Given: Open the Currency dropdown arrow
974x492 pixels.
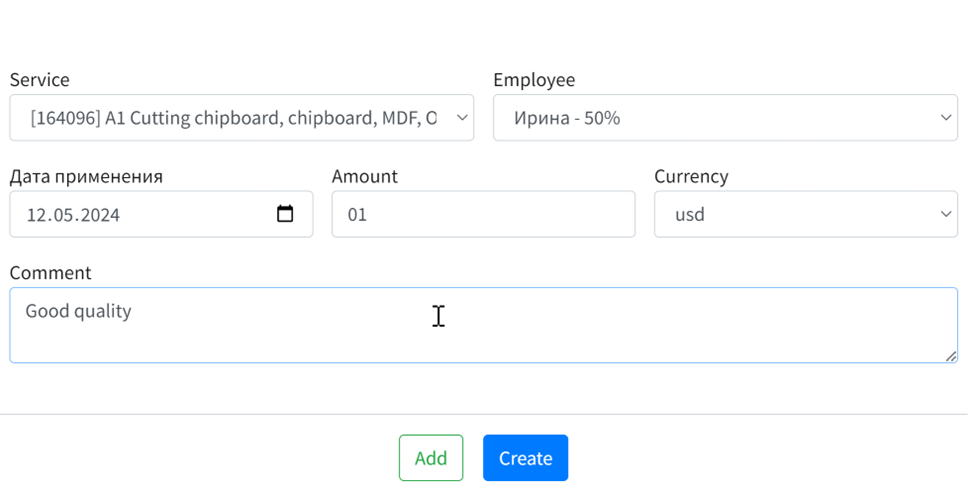Looking at the screenshot, I should [x=945, y=214].
